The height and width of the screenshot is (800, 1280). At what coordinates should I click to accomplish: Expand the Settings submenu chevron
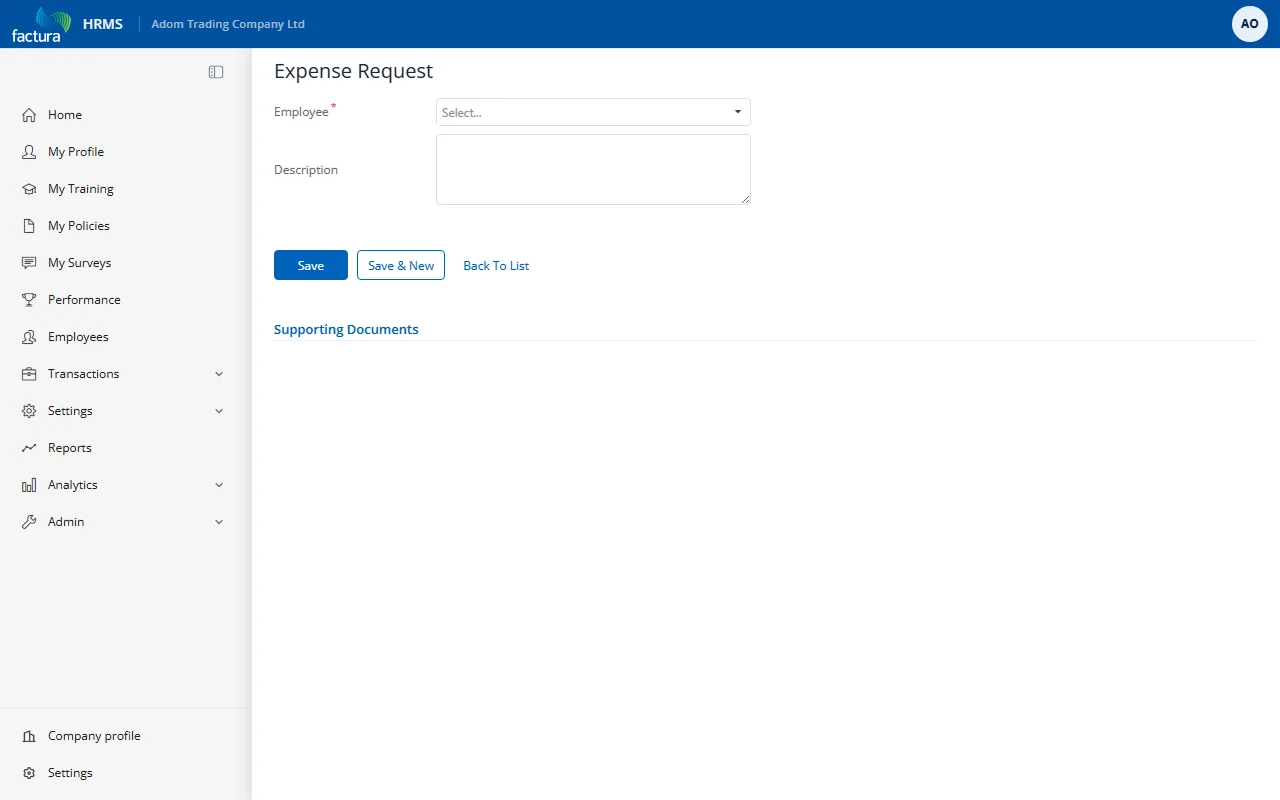[219, 411]
